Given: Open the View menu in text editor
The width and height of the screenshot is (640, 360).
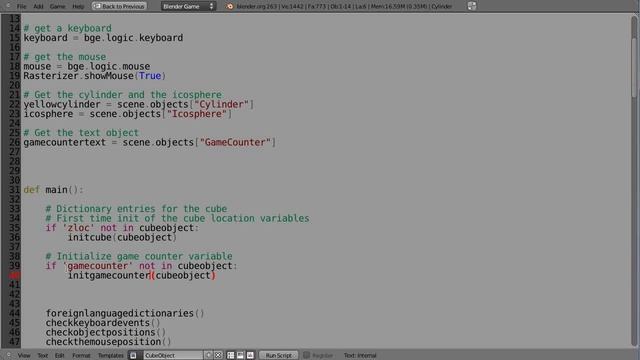Looking at the screenshot, I should pyautogui.click(x=24, y=356).
